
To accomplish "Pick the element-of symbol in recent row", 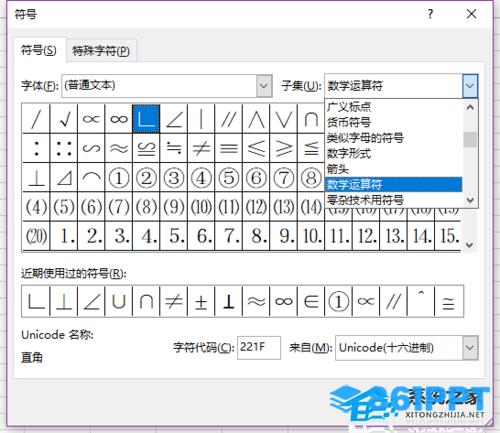I will [x=311, y=301].
